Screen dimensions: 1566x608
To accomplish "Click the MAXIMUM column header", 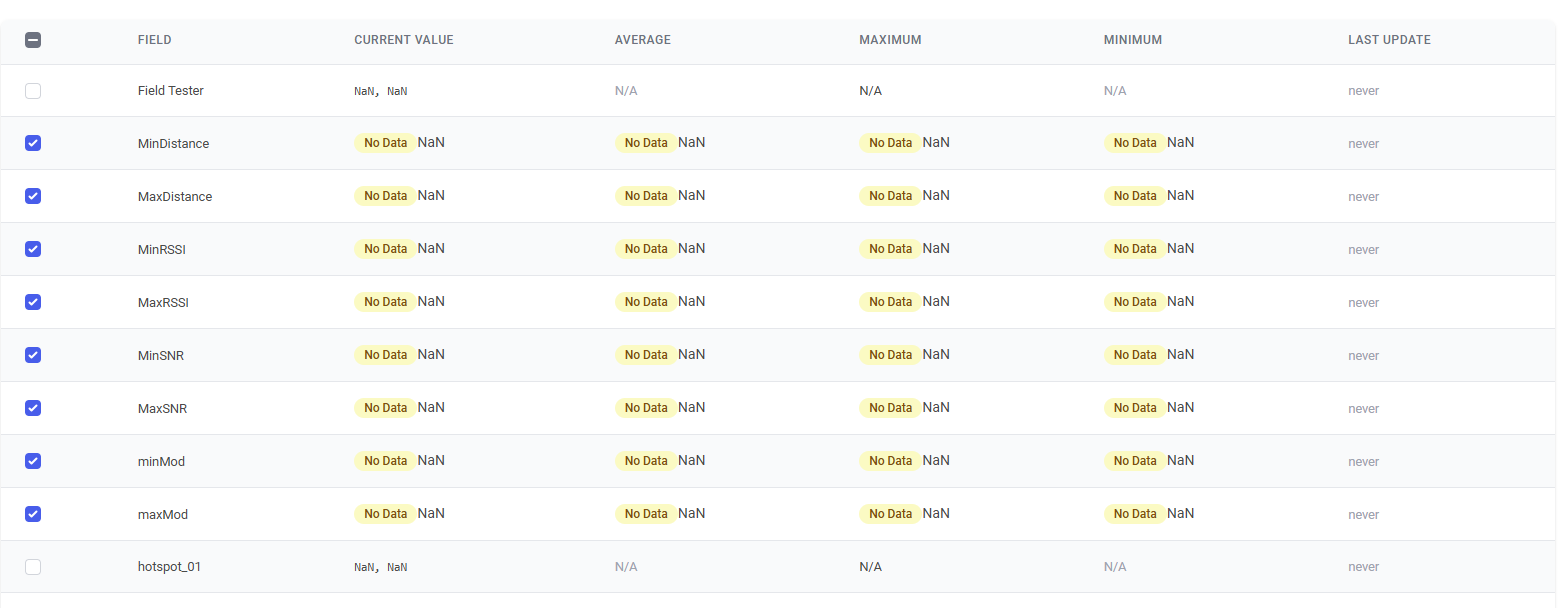I will click(x=890, y=40).
